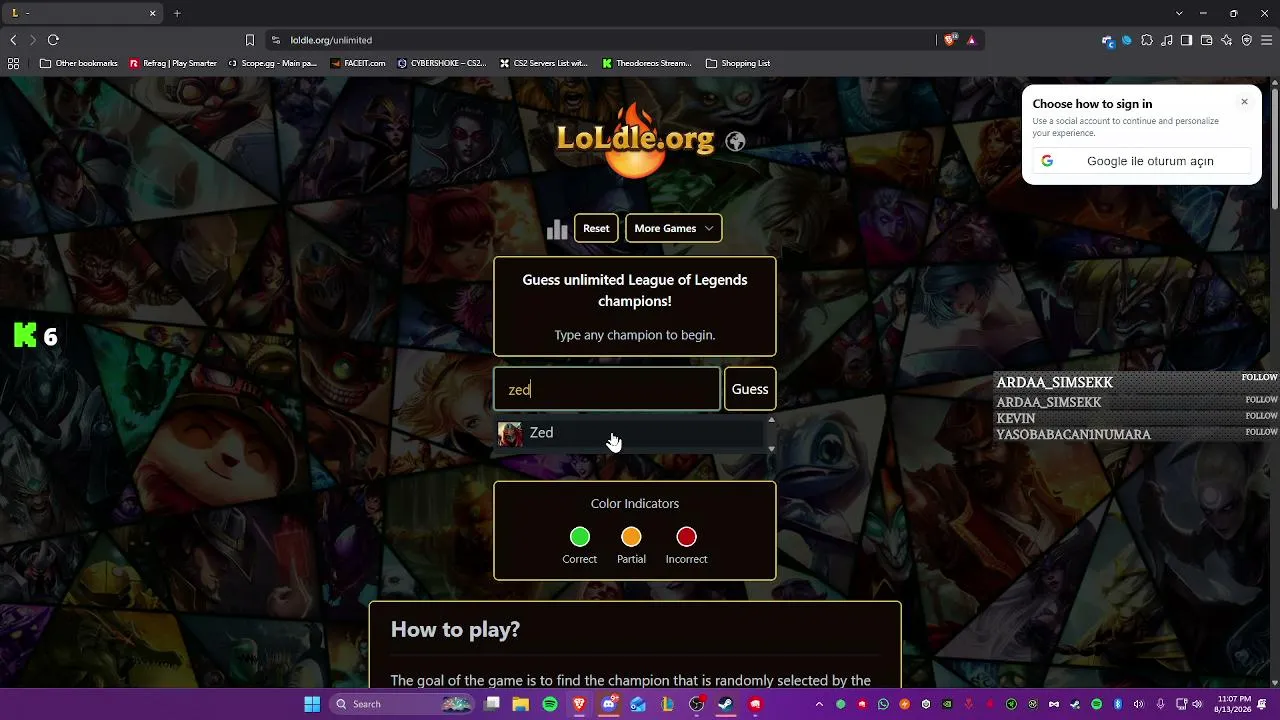This screenshot has width=1280, height=720.
Task: Open the statistics bar chart icon
Action: tap(557, 229)
